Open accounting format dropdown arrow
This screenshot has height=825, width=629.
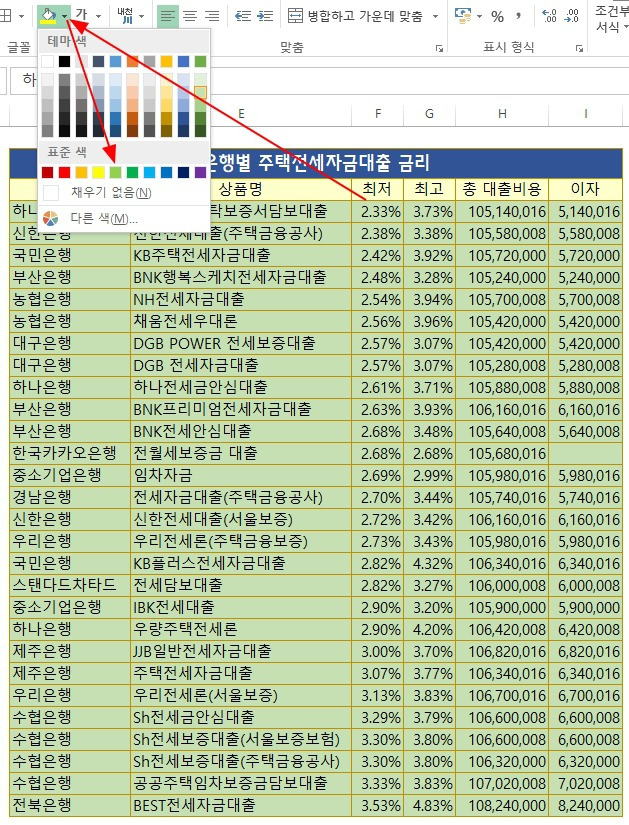point(480,17)
